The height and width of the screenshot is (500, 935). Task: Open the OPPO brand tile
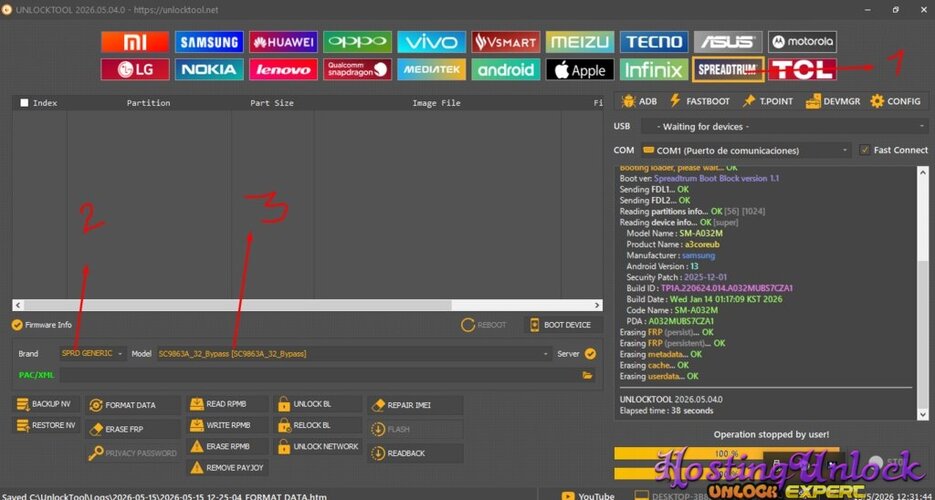357,42
